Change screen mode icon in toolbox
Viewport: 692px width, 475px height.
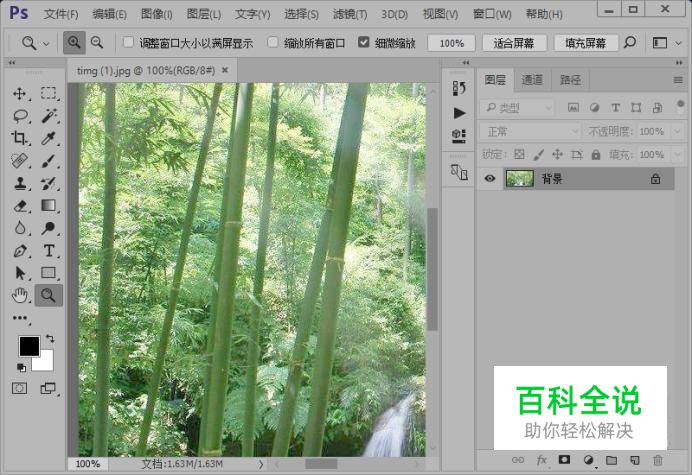(x=48, y=388)
